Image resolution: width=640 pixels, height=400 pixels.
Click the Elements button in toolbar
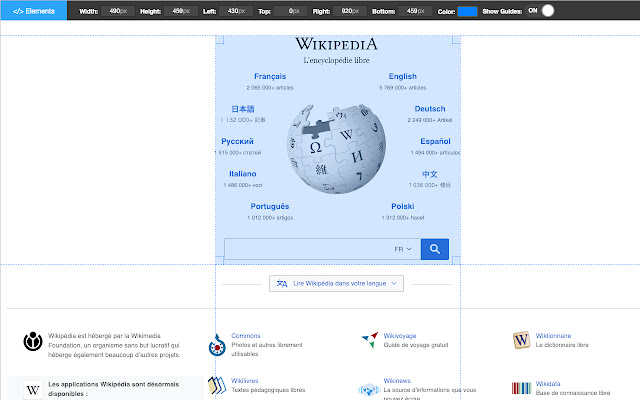coord(33,11)
